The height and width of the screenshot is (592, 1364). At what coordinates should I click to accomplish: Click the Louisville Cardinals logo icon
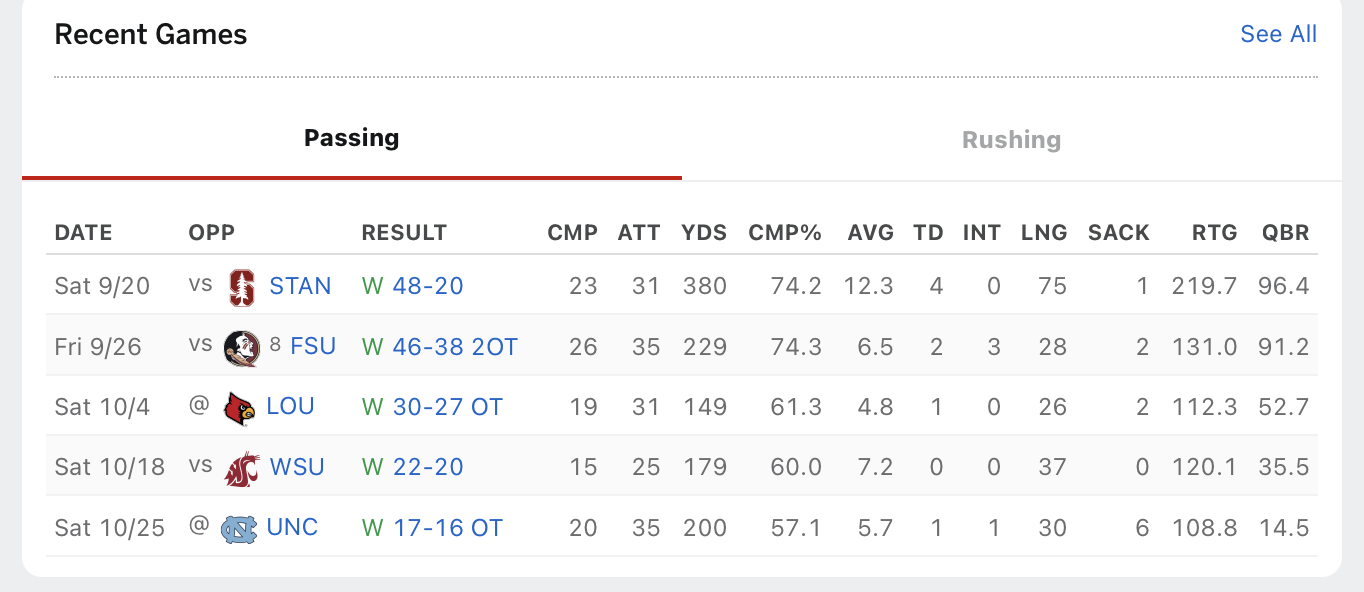pyautogui.click(x=240, y=408)
